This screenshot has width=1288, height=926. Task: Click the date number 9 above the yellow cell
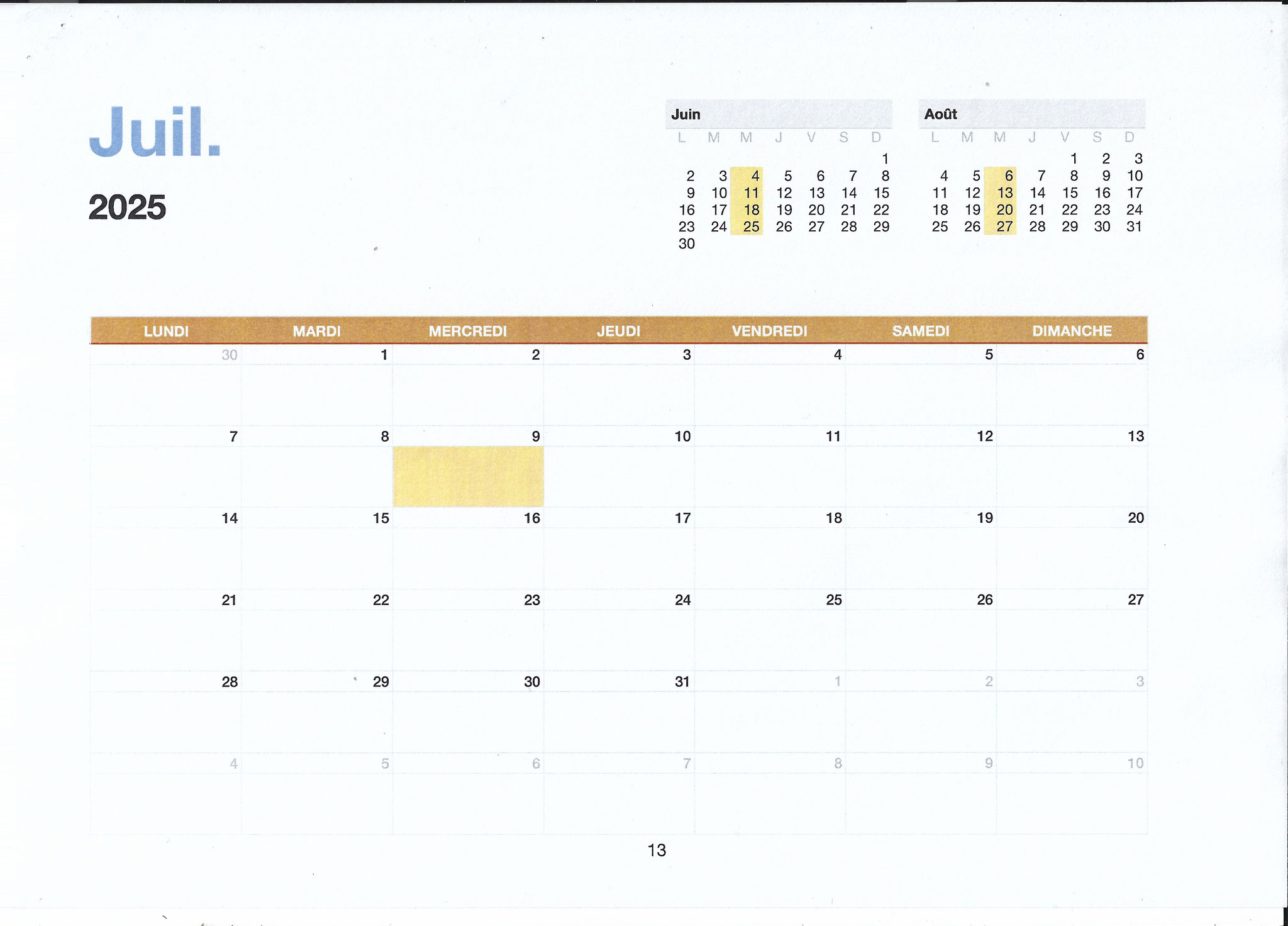(536, 437)
